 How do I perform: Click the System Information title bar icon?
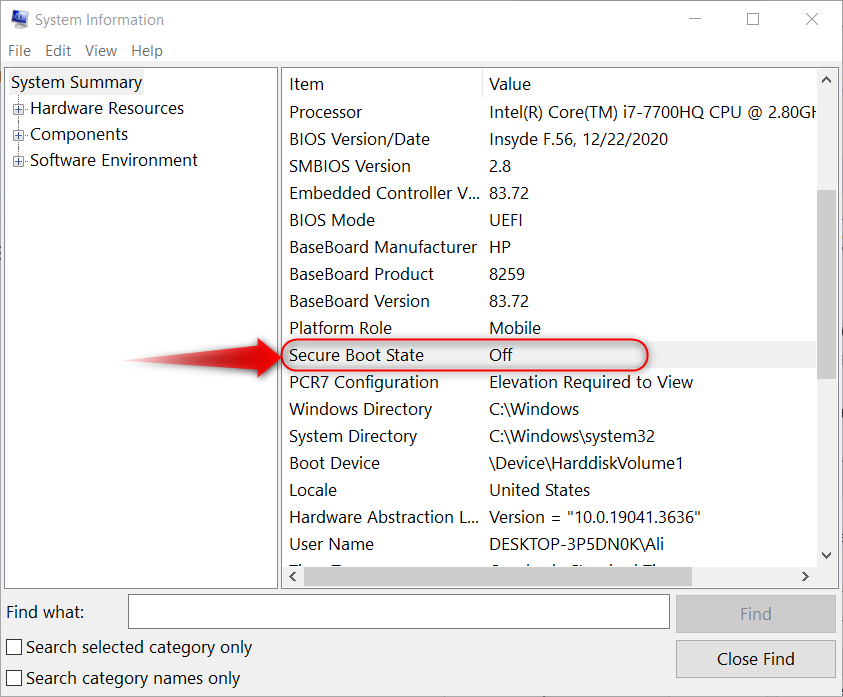(19, 19)
